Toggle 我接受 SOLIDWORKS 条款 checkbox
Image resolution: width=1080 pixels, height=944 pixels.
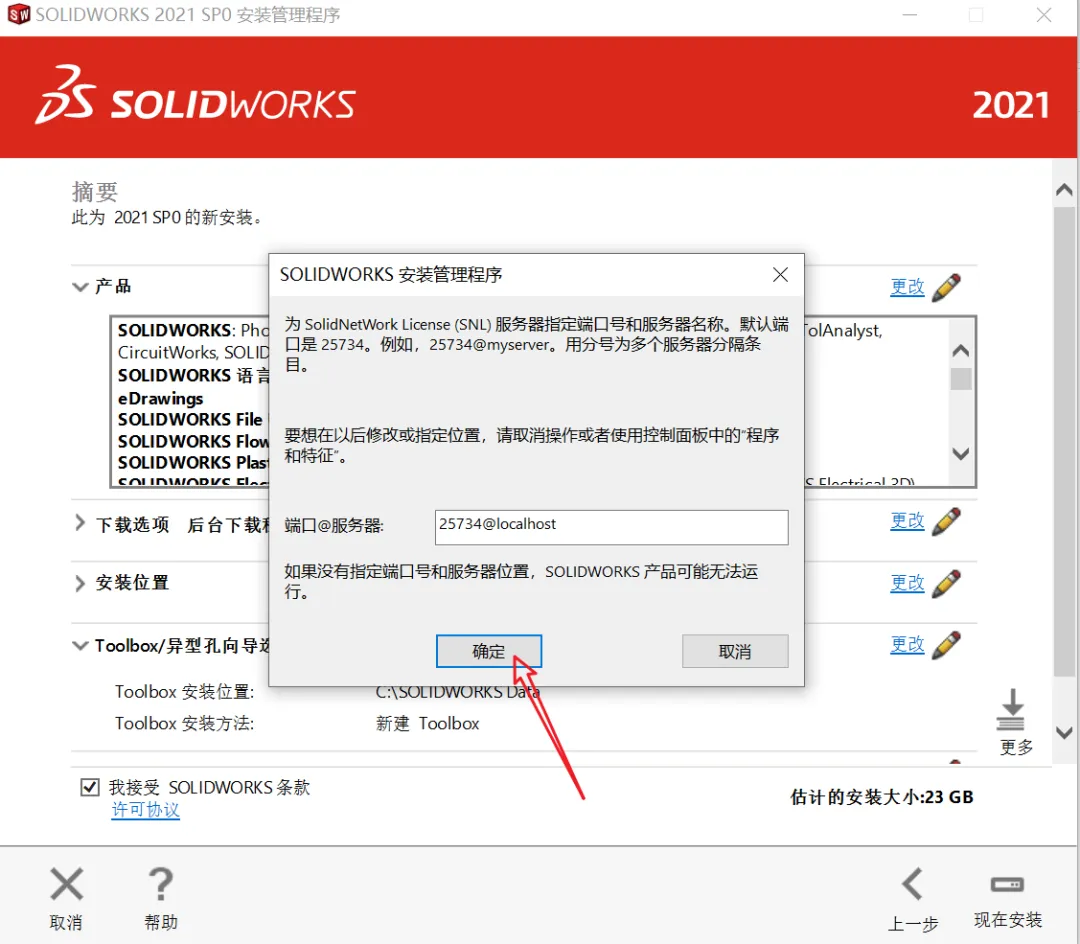[x=90, y=787]
